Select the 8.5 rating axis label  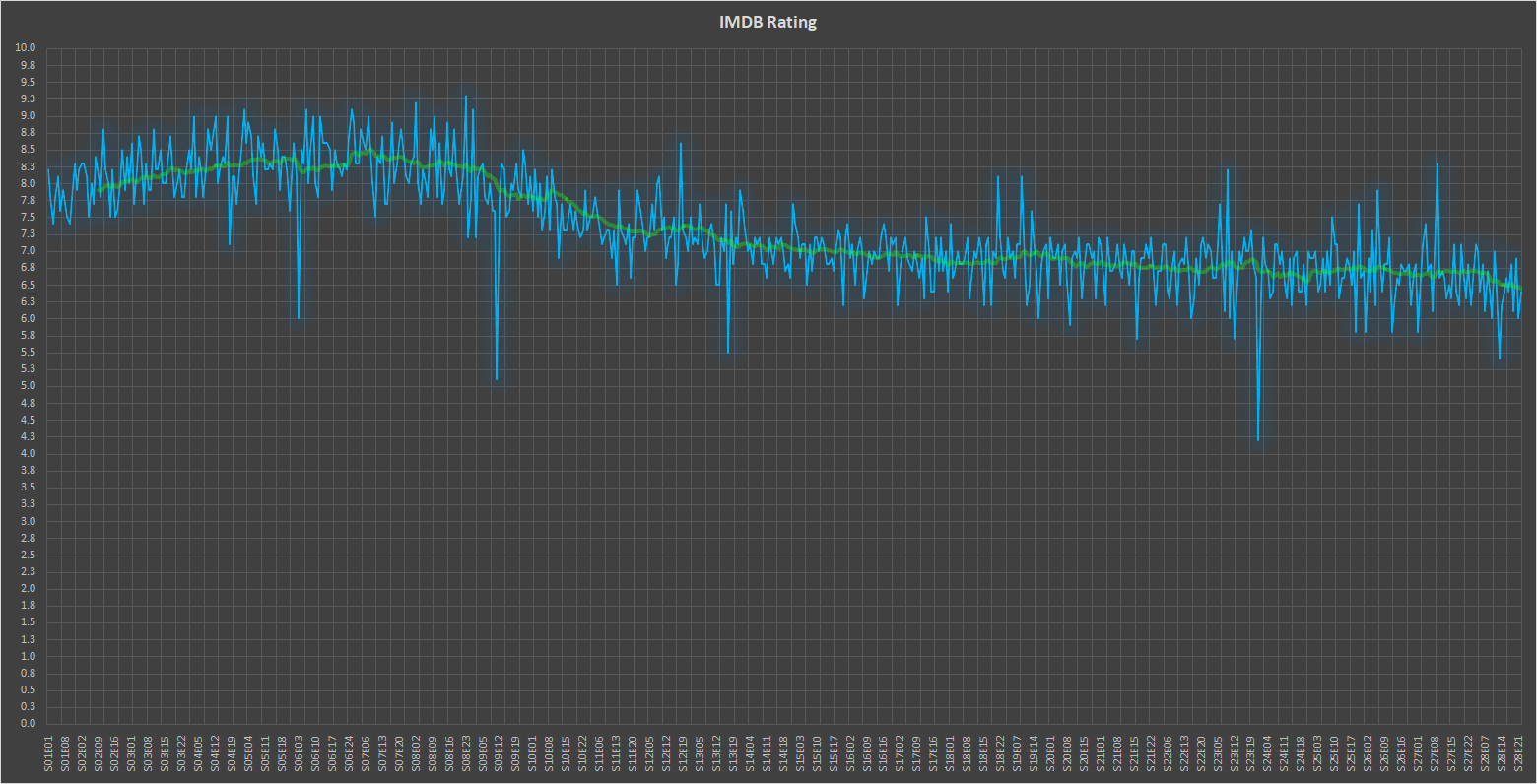coord(28,150)
